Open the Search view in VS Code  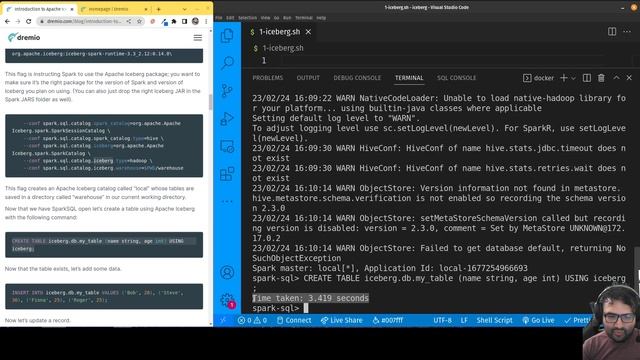pos(227,63)
